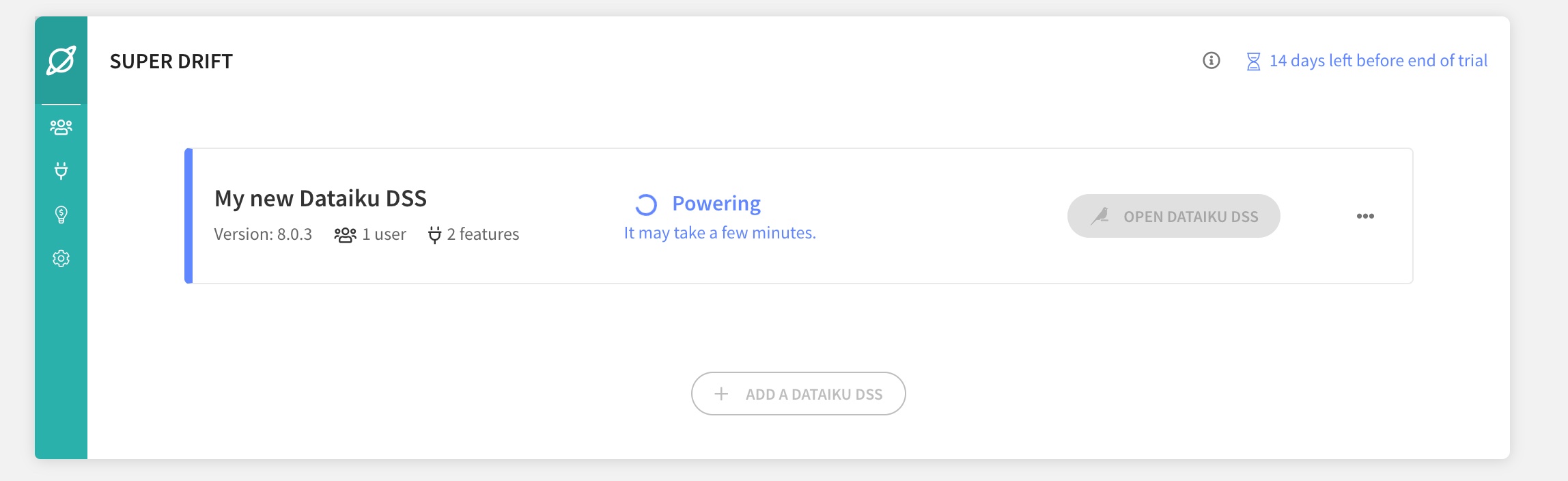The height and width of the screenshot is (481, 1568).
Task: Click the Open Dataiku DSS button
Action: point(1173,216)
